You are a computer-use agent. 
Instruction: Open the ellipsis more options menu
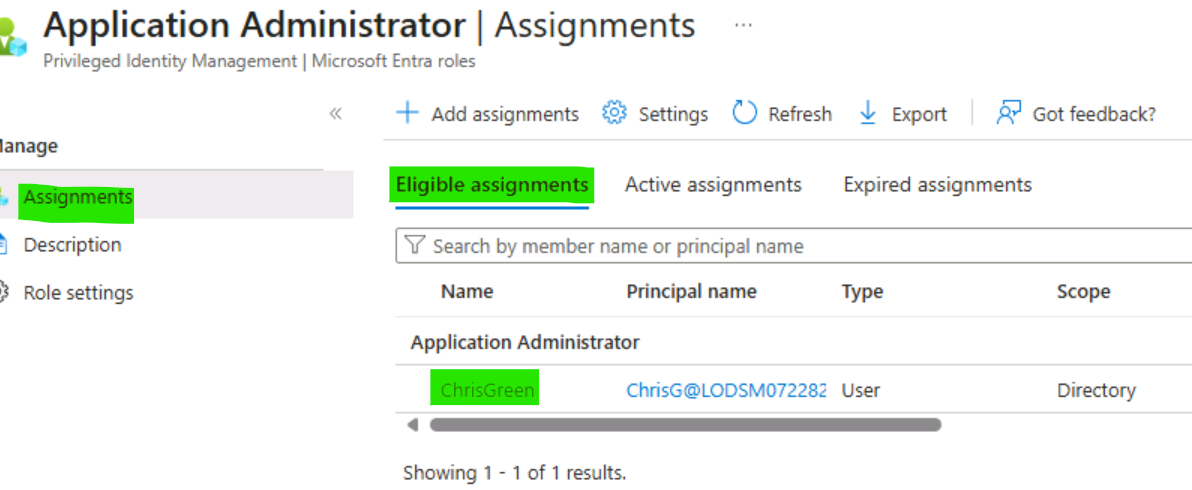743,25
